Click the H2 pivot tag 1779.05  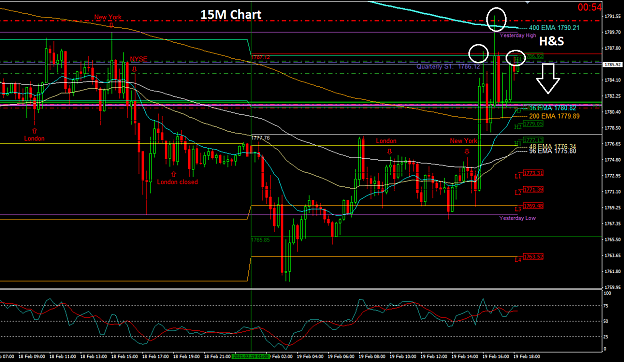tap(533, 124)
